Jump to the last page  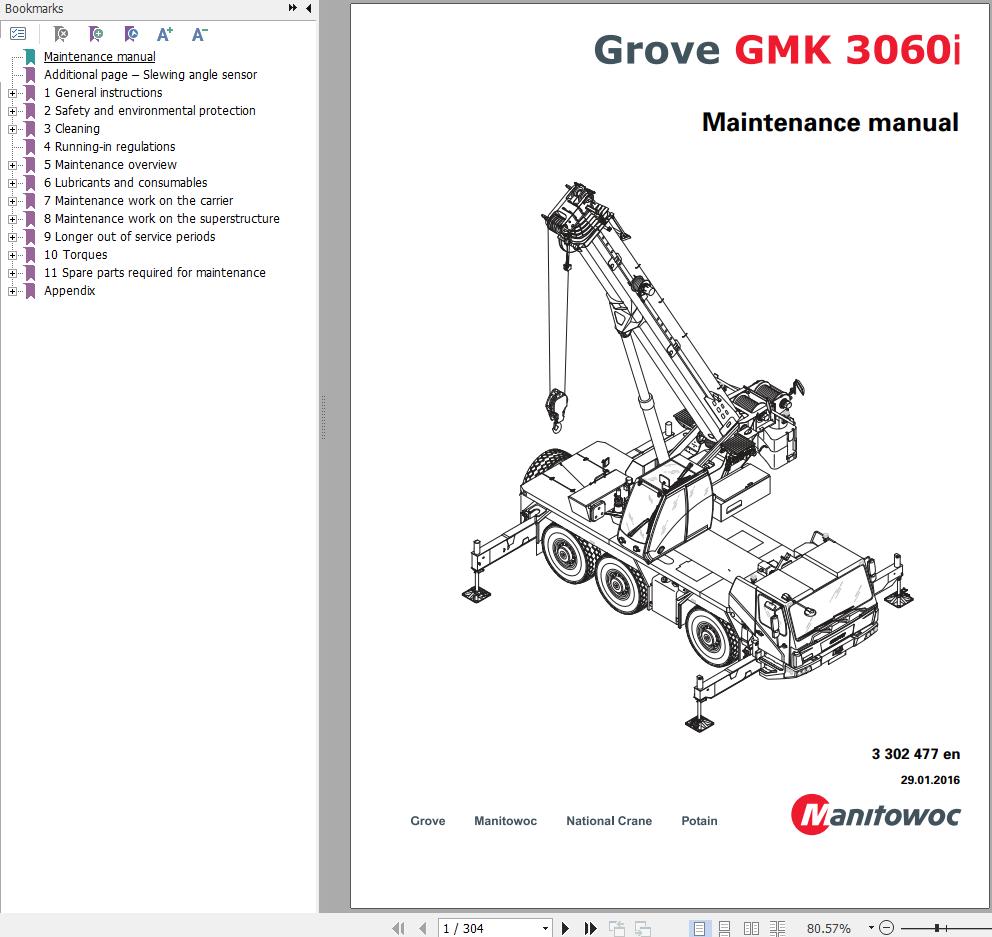[x=590, y=928]
